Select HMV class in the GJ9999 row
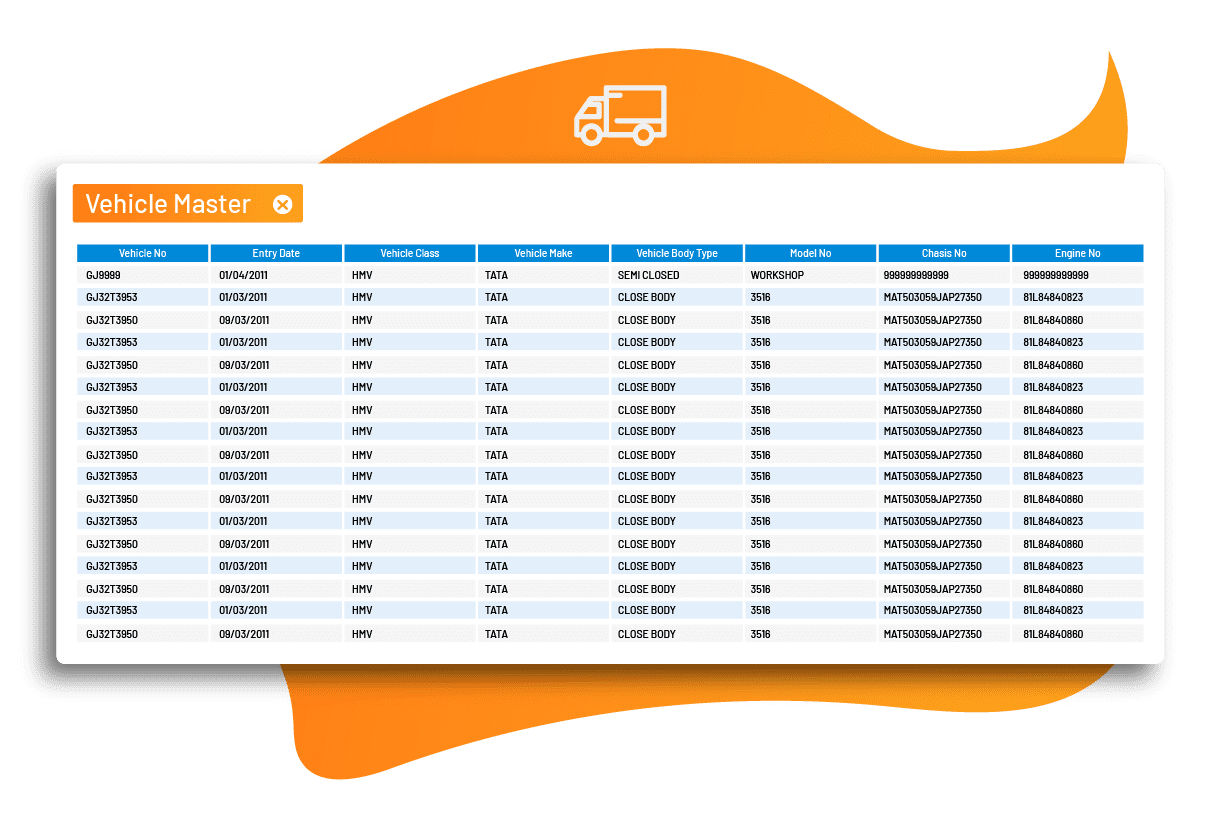The width and height of the screenshot is (1221, 828). tap(362, 275)
